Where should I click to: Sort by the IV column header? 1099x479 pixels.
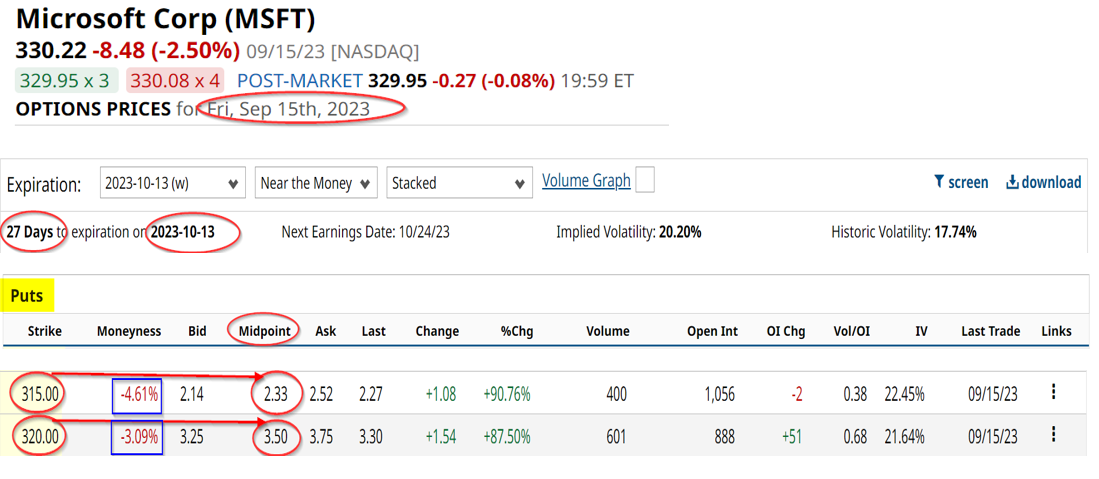(x=921, y=331)
